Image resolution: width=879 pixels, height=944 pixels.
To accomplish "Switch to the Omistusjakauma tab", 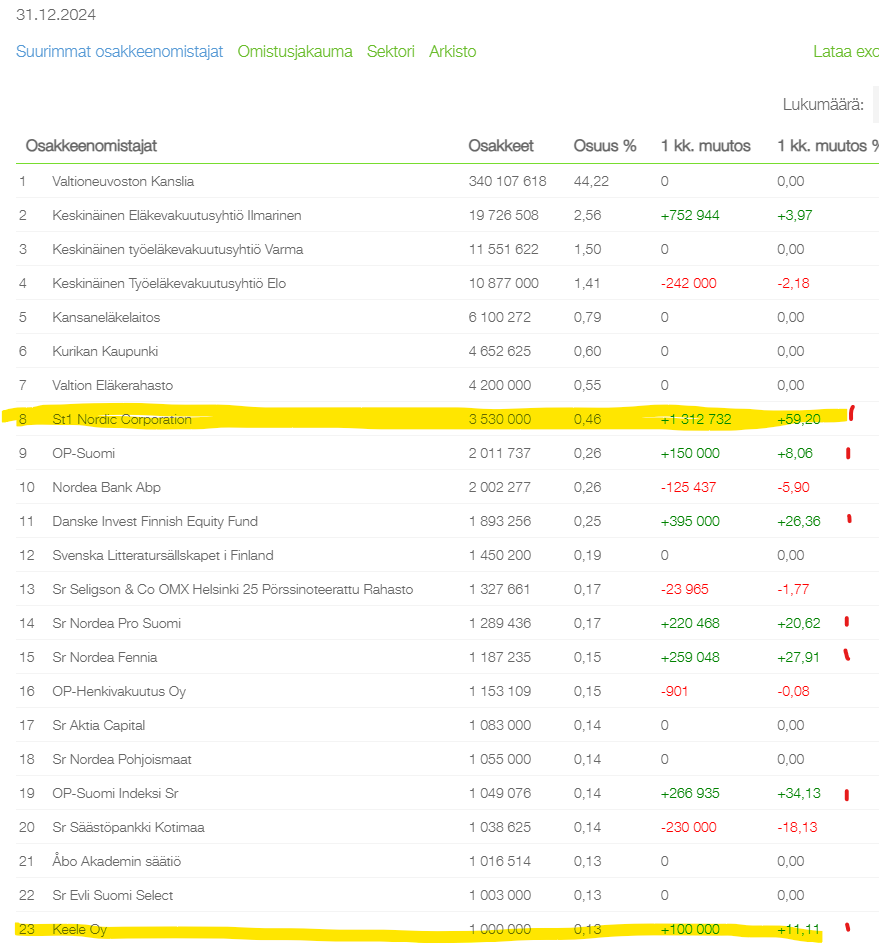I will [x=295, y=52].
